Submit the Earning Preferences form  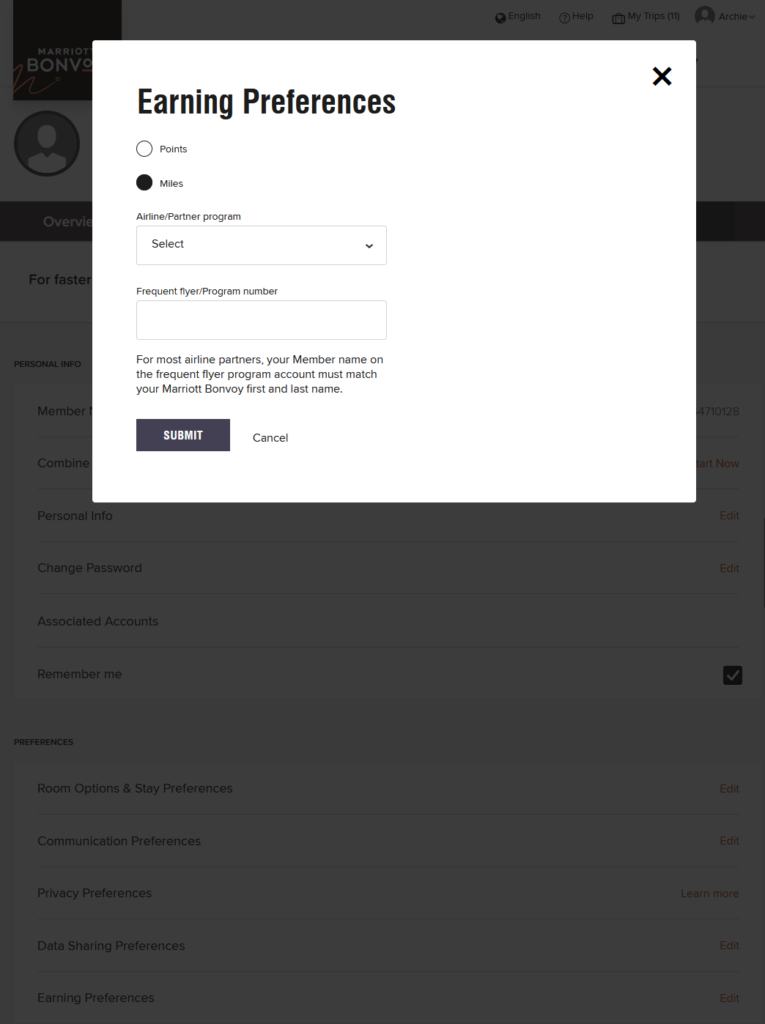pos(182,434)
